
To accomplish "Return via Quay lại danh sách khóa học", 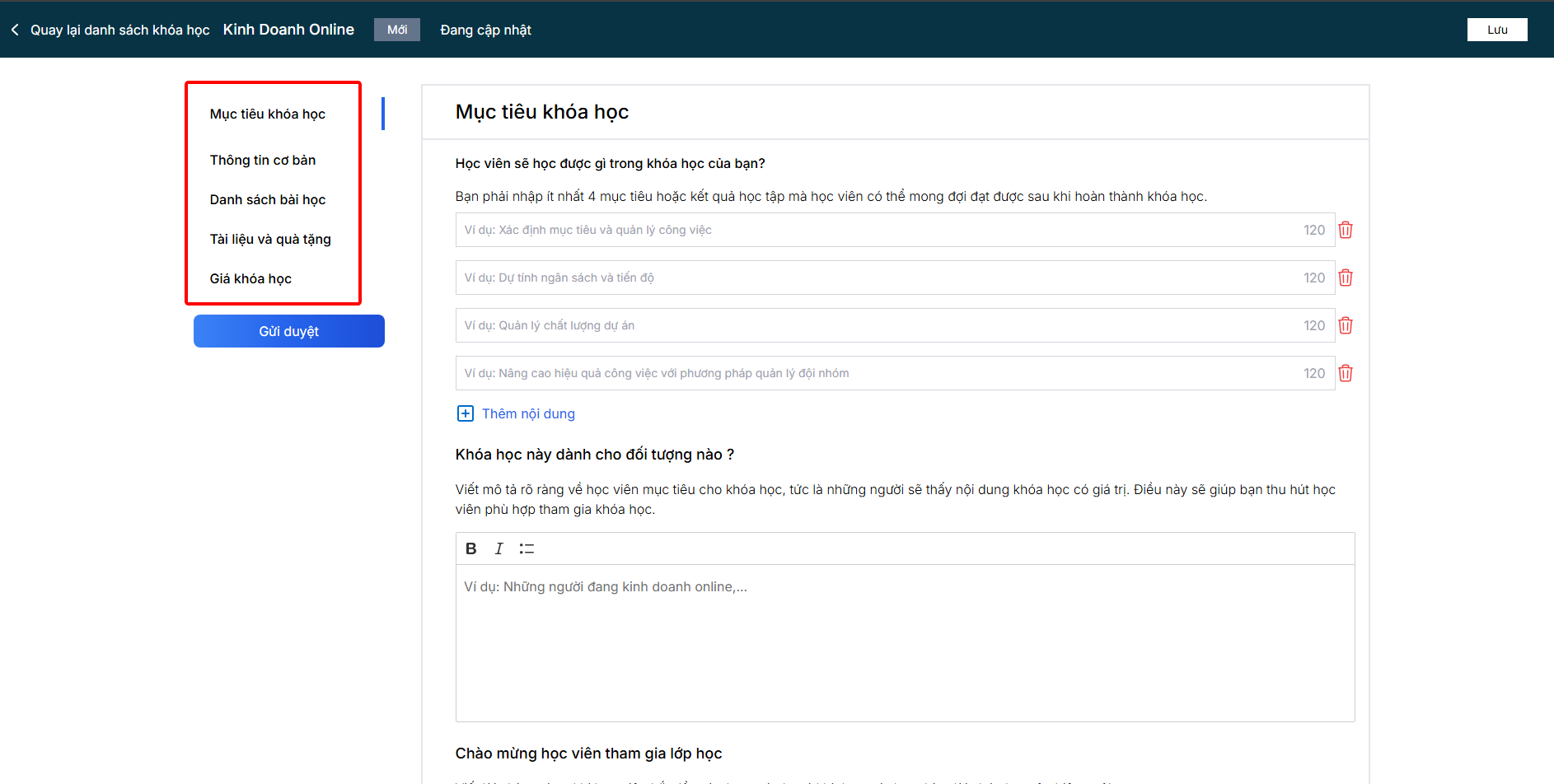I will [x=119, y=30].
